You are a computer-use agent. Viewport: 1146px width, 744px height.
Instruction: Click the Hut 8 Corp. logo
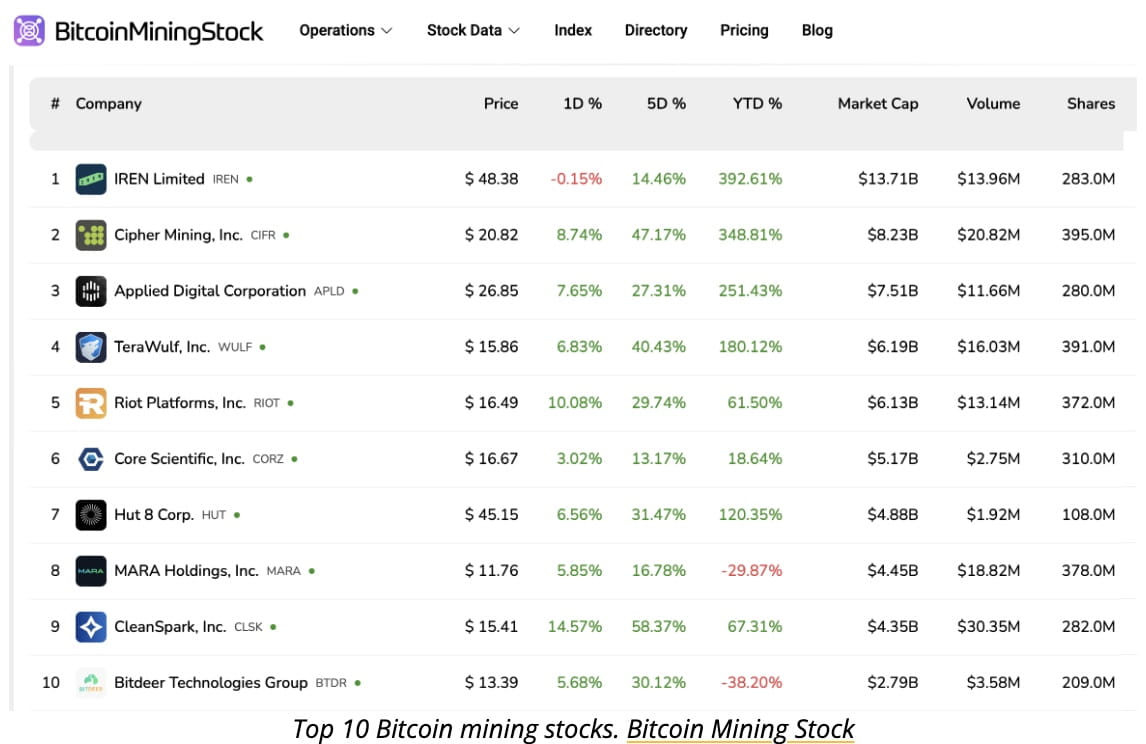[x=91, y=515]
